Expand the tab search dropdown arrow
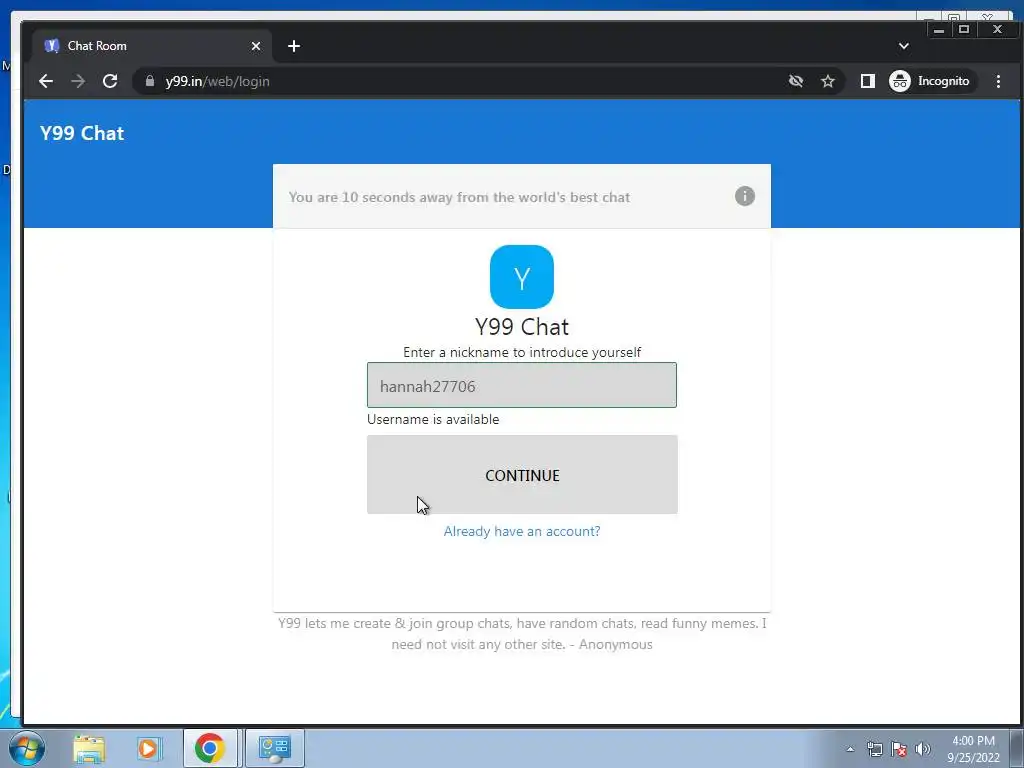 [x=903, y=46]
